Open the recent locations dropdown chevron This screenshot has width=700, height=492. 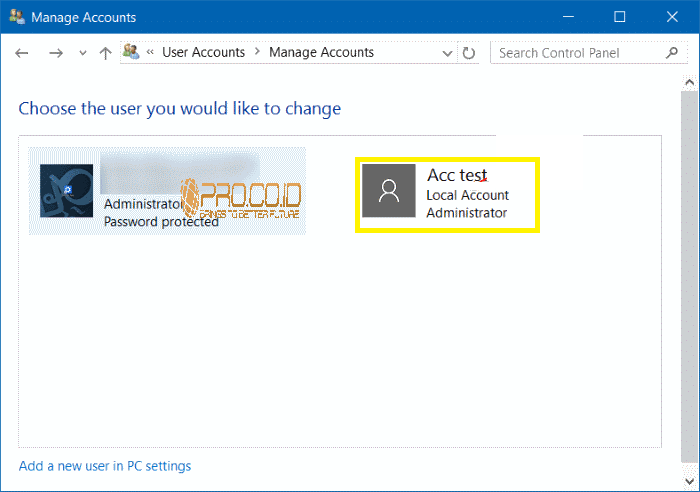(83, 53)
